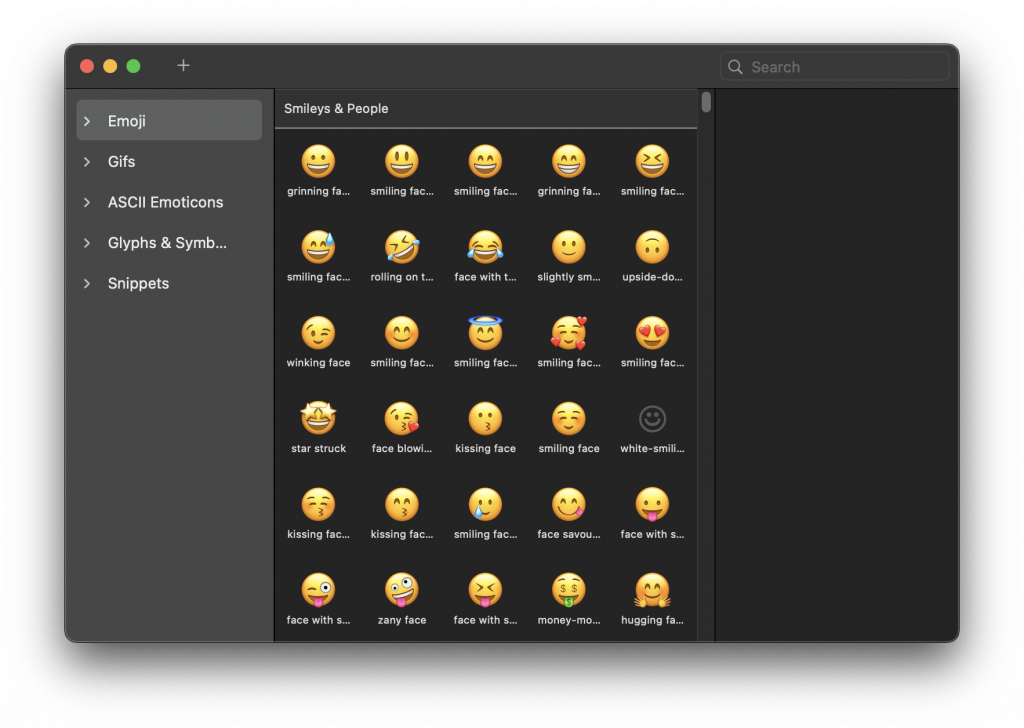
Task: Select the white-smiling face outline emoji
Action: (x=652, y=419)
